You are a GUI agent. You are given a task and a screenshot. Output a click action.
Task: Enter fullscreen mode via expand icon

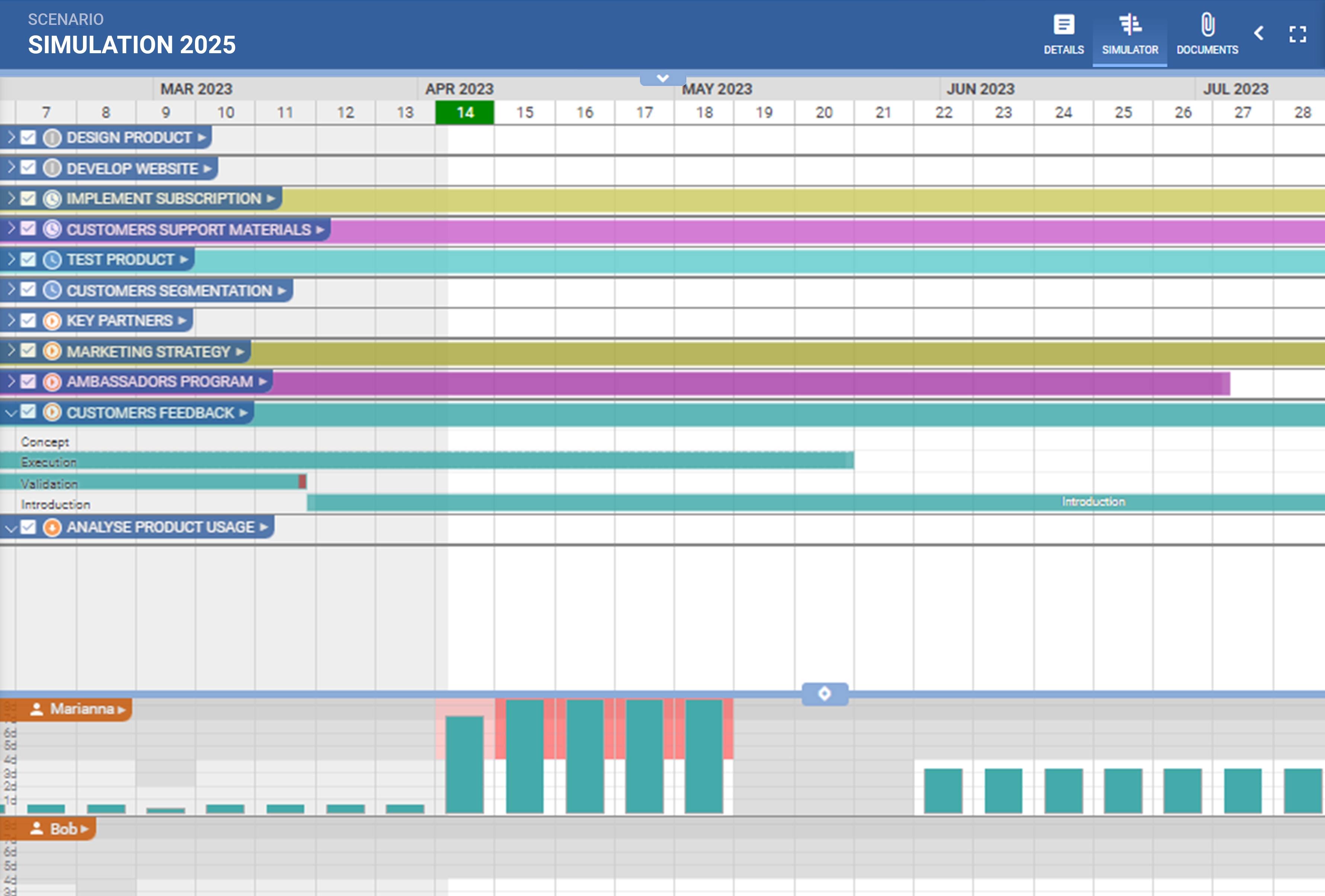click(1297, 34)
